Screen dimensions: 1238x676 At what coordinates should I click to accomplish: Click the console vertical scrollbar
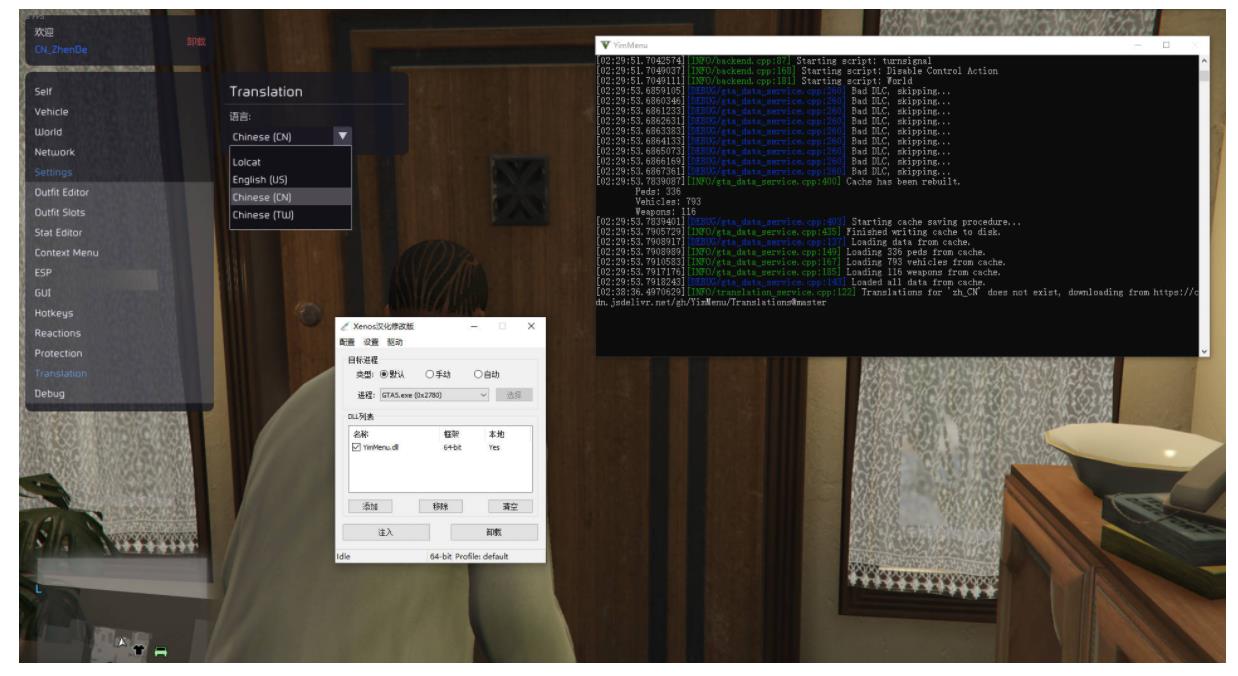(x=1203, y=200)
